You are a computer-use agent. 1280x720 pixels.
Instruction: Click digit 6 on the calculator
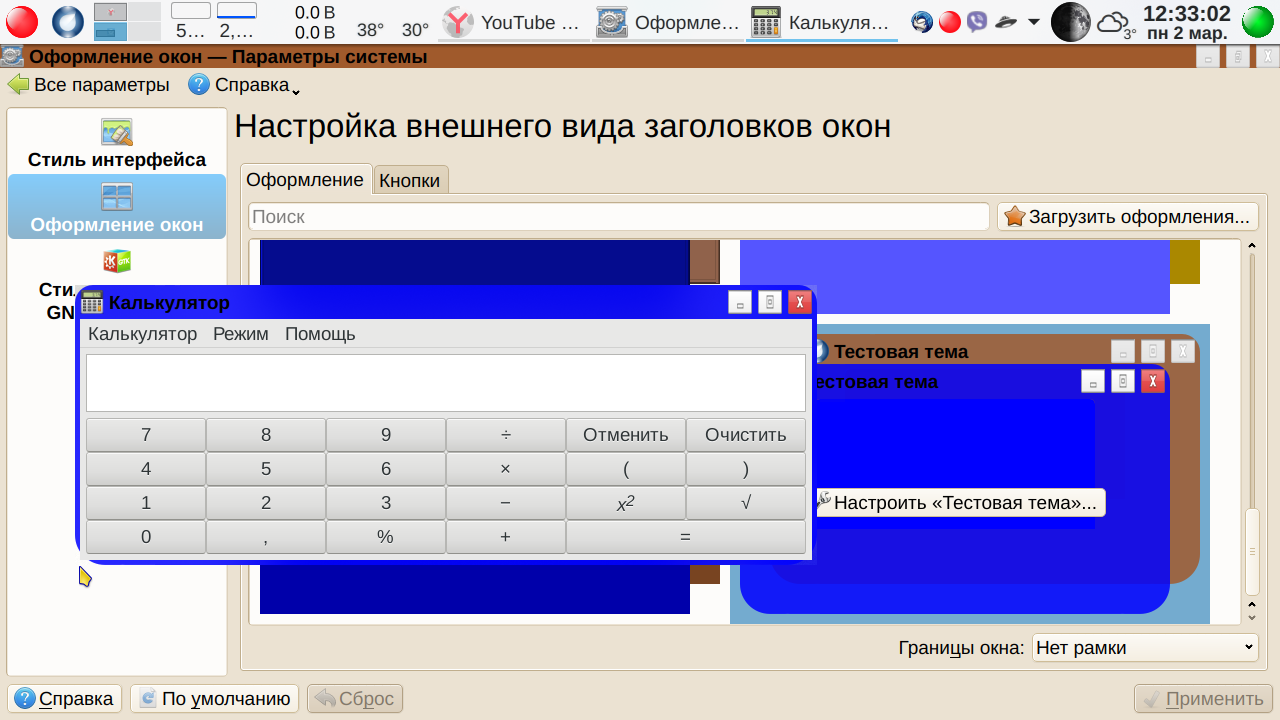pyautogui.click(x=386, y=469)
